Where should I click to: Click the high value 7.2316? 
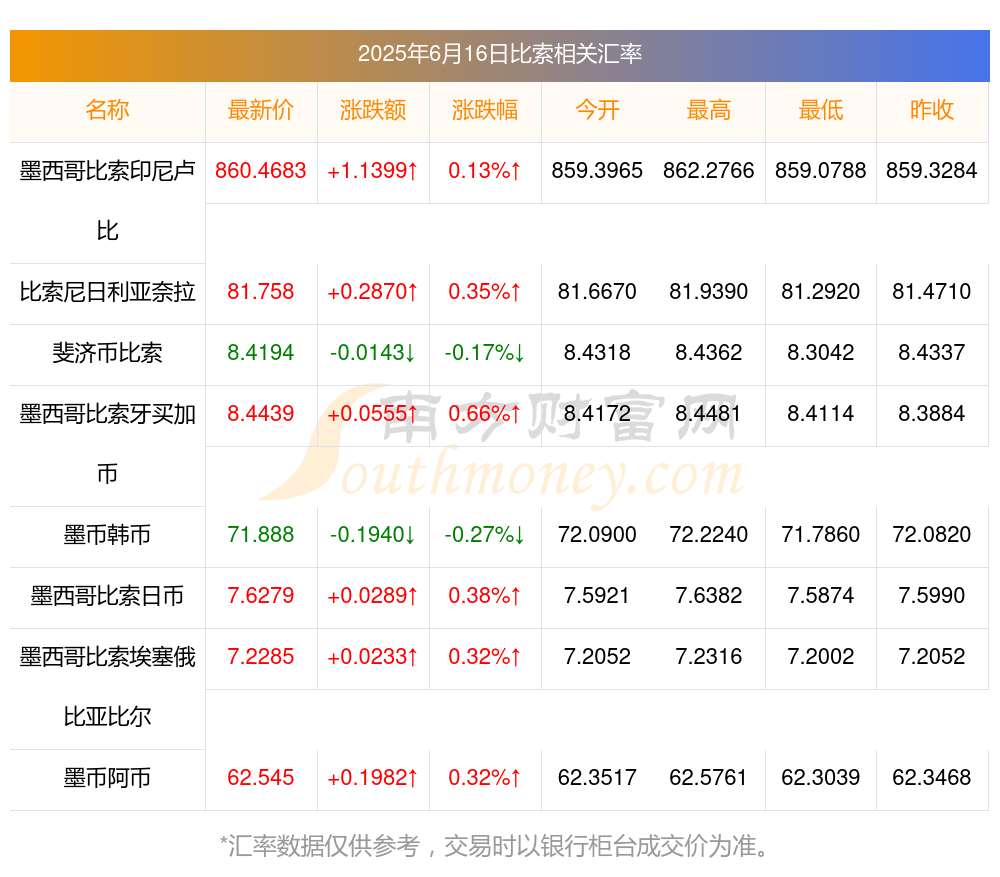[709, 656]
